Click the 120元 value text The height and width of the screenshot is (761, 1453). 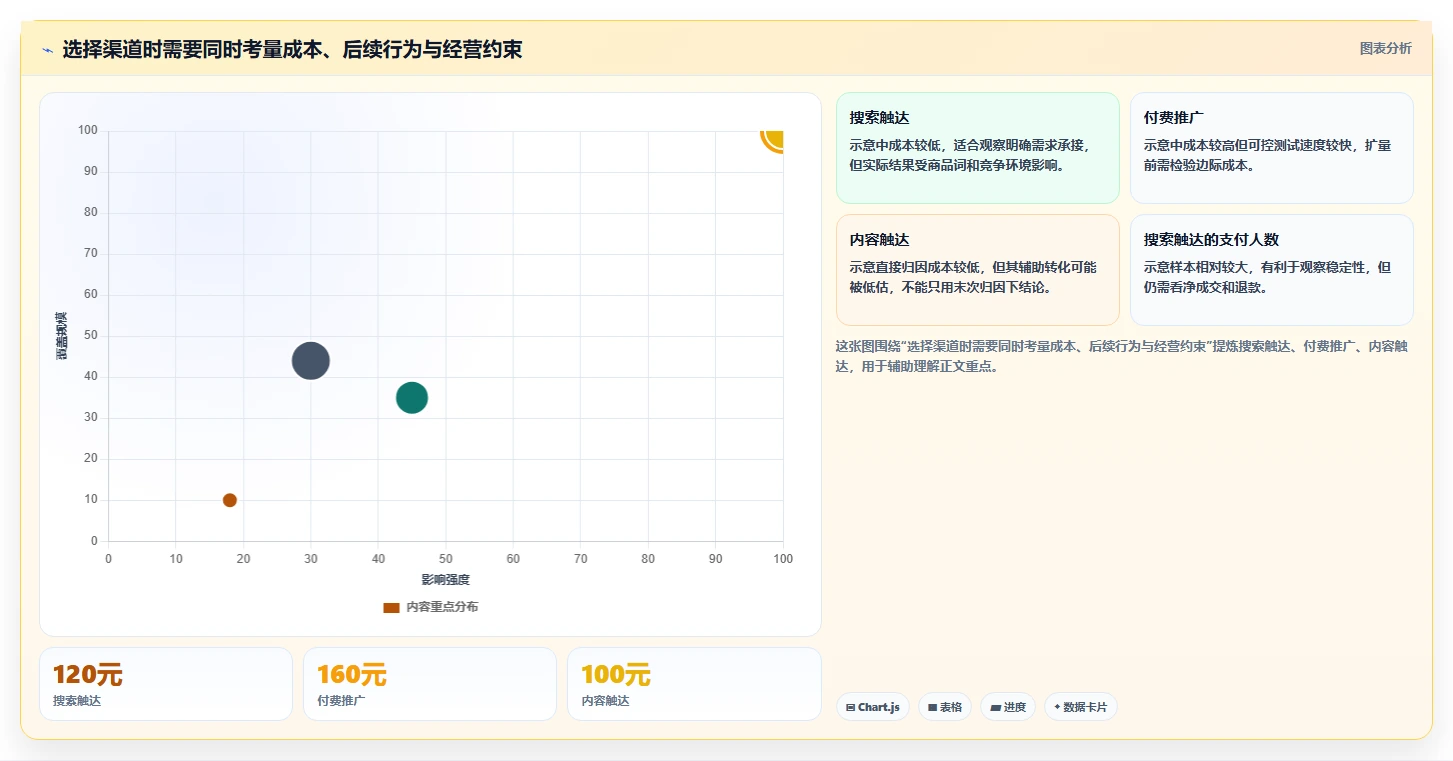click(88, 675)
